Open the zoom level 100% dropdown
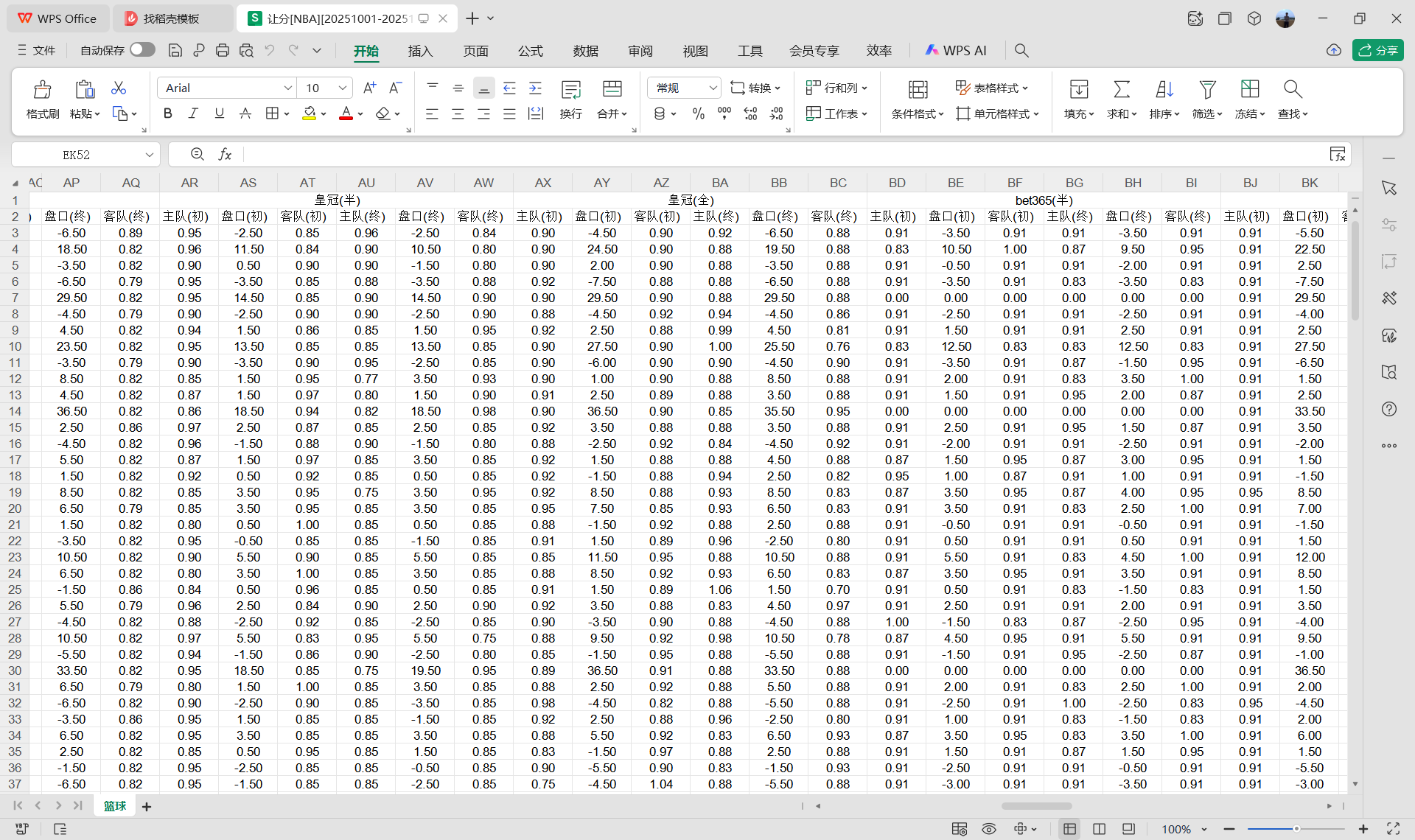The height and width of the screenshot is (840, 1415). click(x=1204, y=829)
